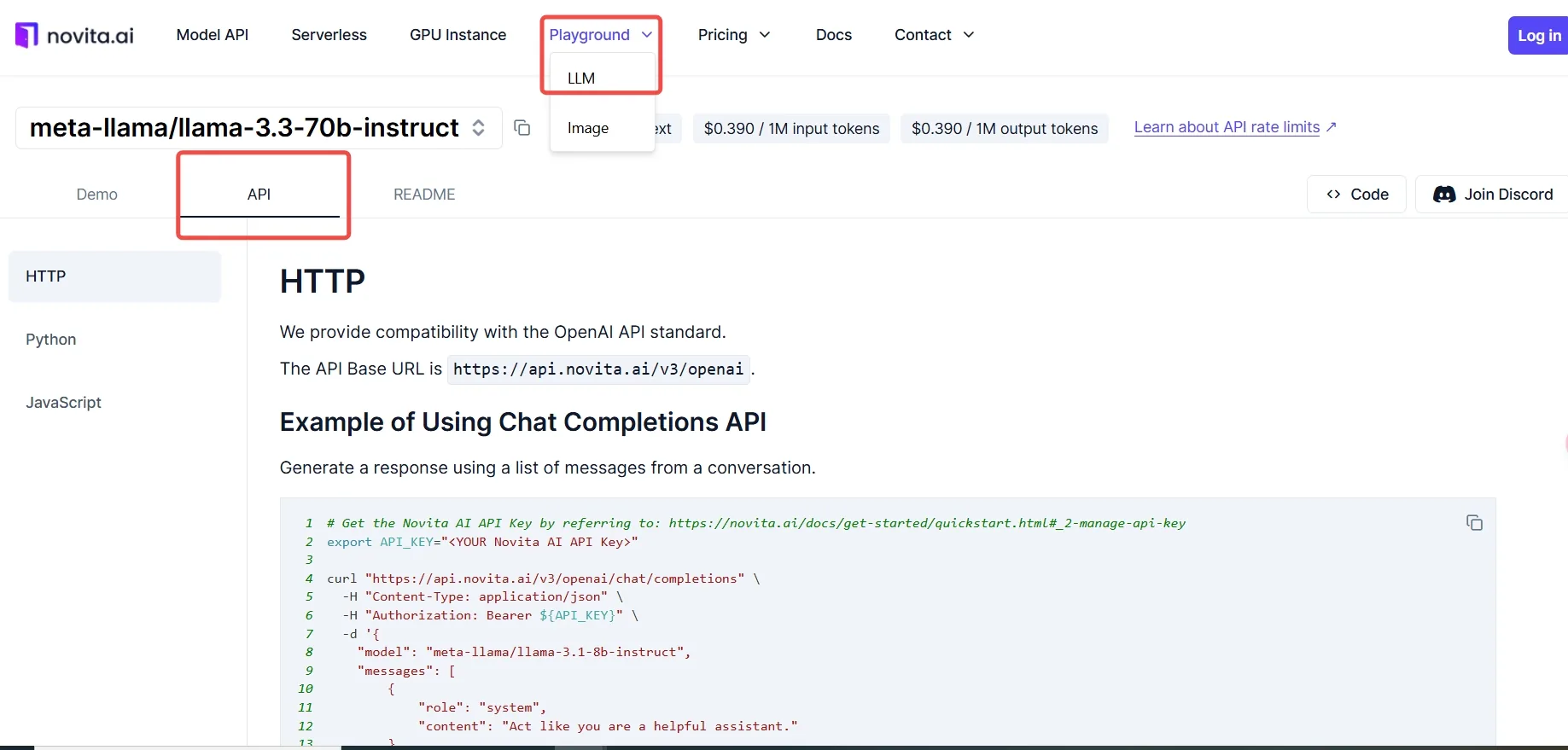The width and height of the screenshot is (1568, 750).
Task: Click the $0.390 / 1M output tokens badge
Action: tap(1005, 129)
